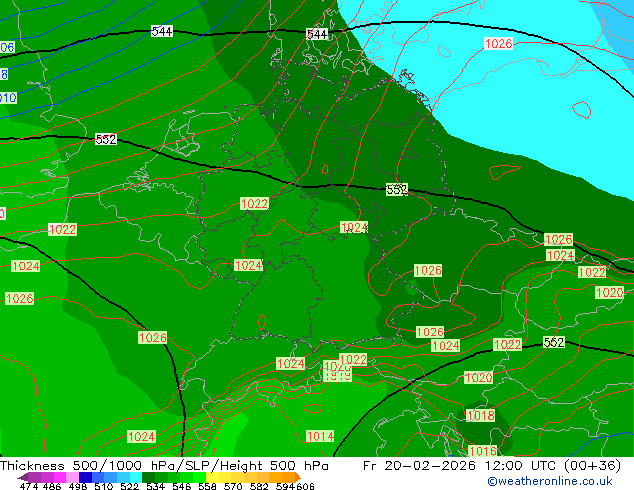The image size is (634, 490).
Task: Click legend value '570'
Action: (233, 486)
